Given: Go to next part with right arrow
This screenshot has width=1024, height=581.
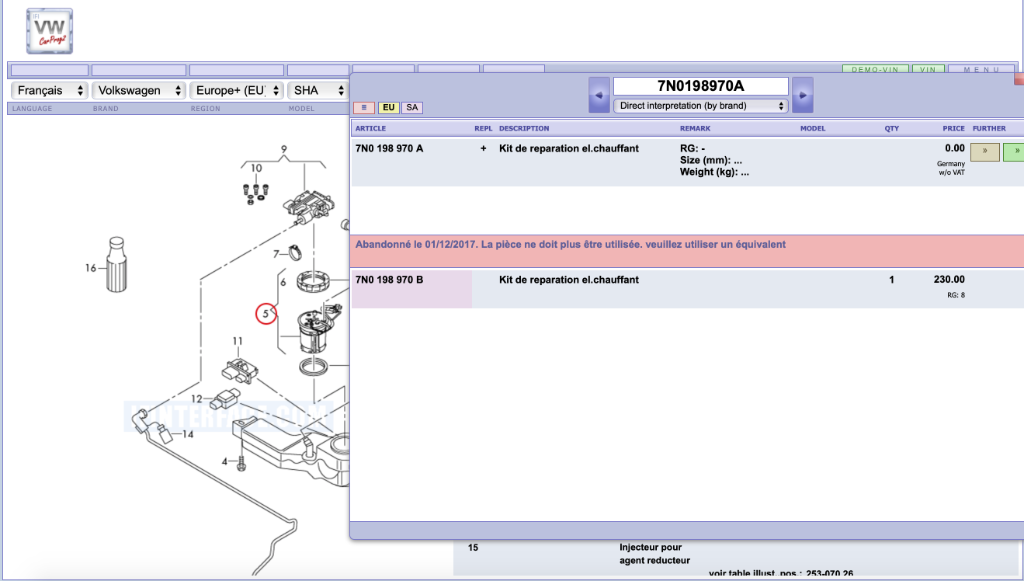Looking at the screenshot, I should coord(802,95).
